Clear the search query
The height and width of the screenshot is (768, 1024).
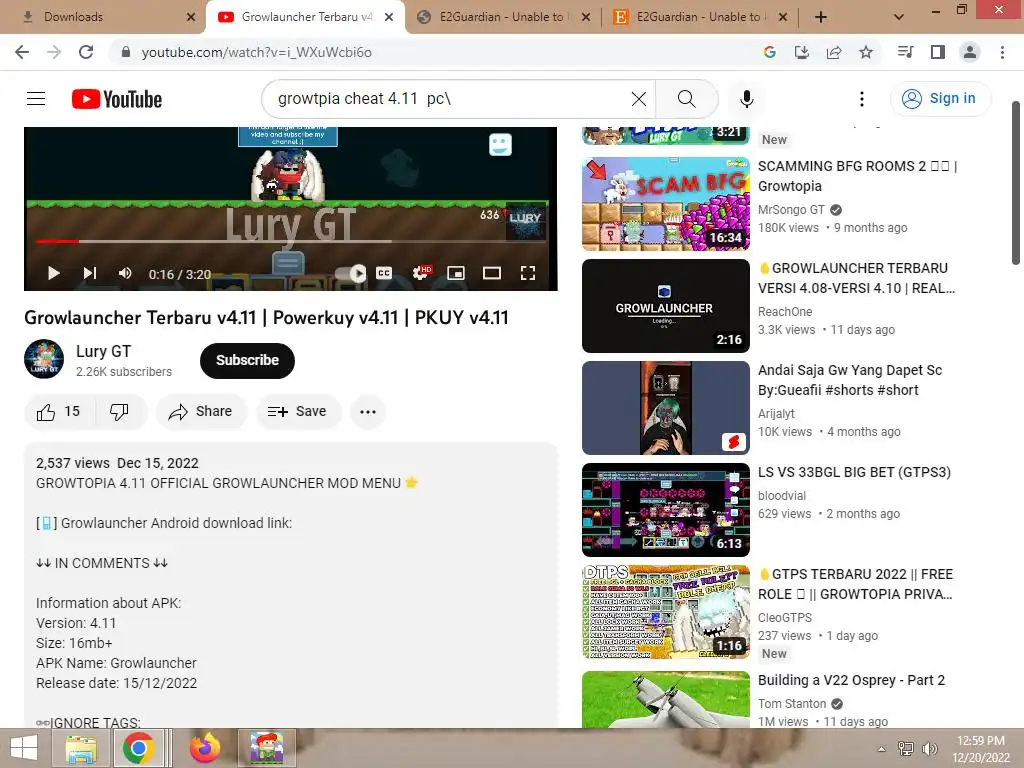tap(639, 99)
